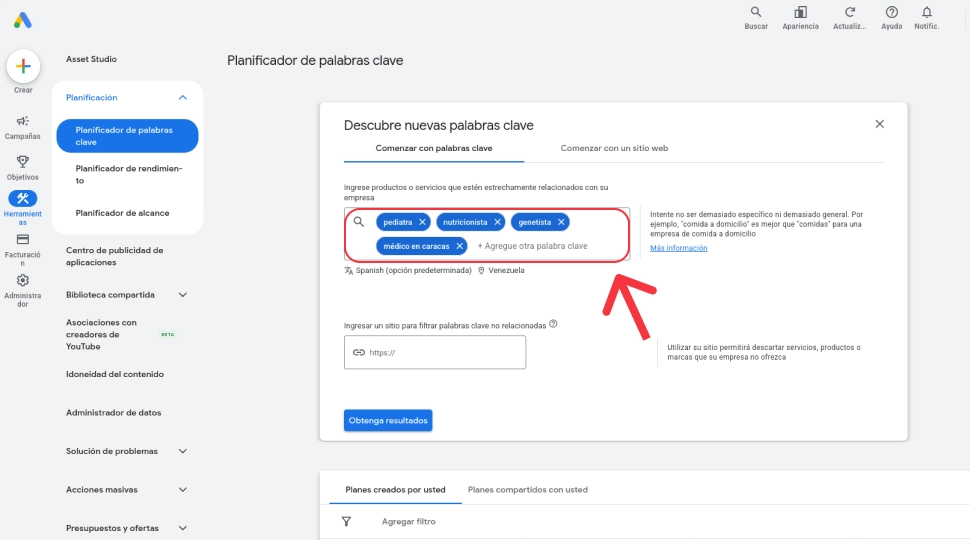The width and height of the screenshot is (970, 540).
Task: Open Centro de publicidad de aplicaciones
Action: pyautogui.click(x=114, y=256)
